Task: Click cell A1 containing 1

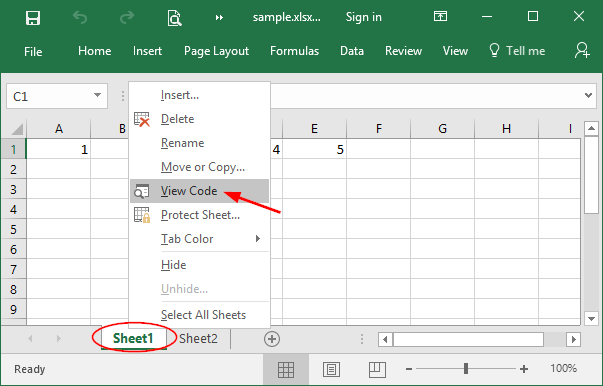Action: click(58, 149)
